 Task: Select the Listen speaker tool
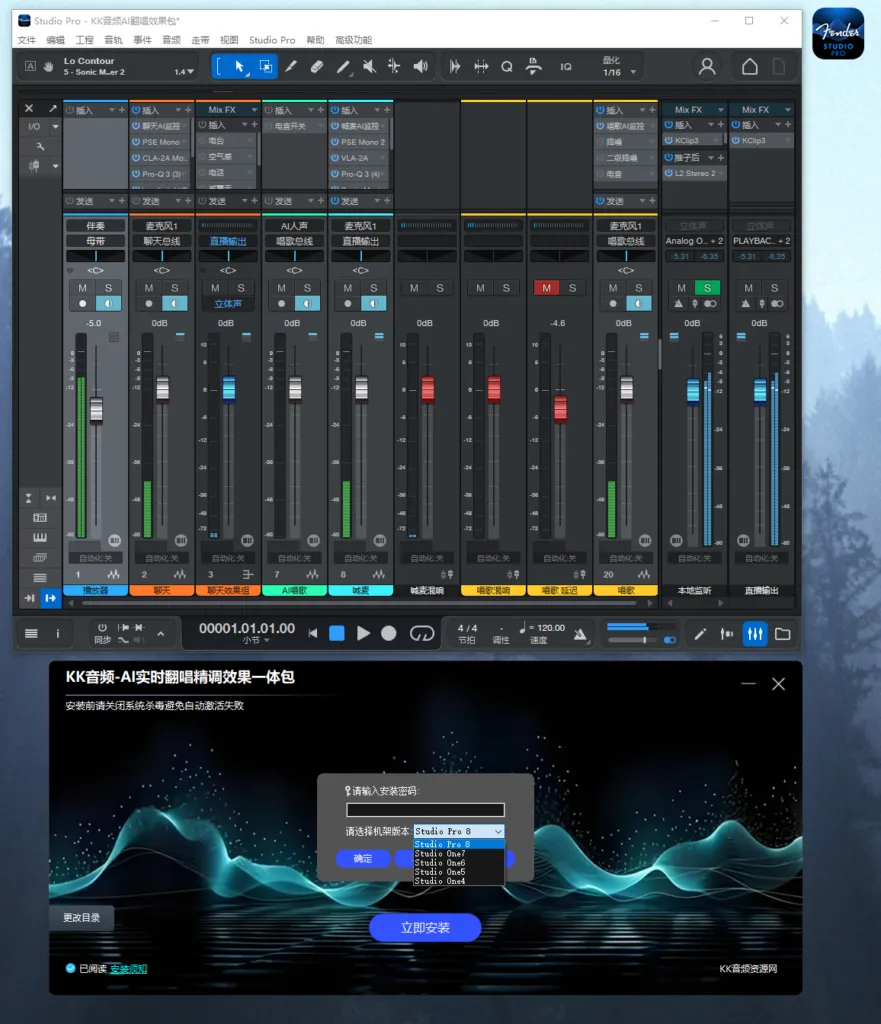click(x=421, y=67)
